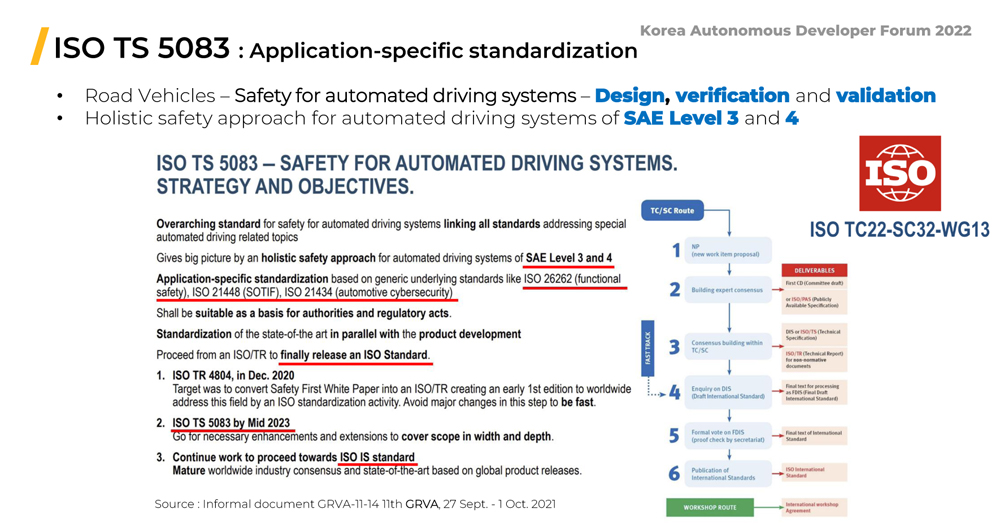This screenshot has height=527, width=1000.
Task: Click the underlined 'ISO TS 5083 by Mid 2023'
Action: tap(231, 423)
